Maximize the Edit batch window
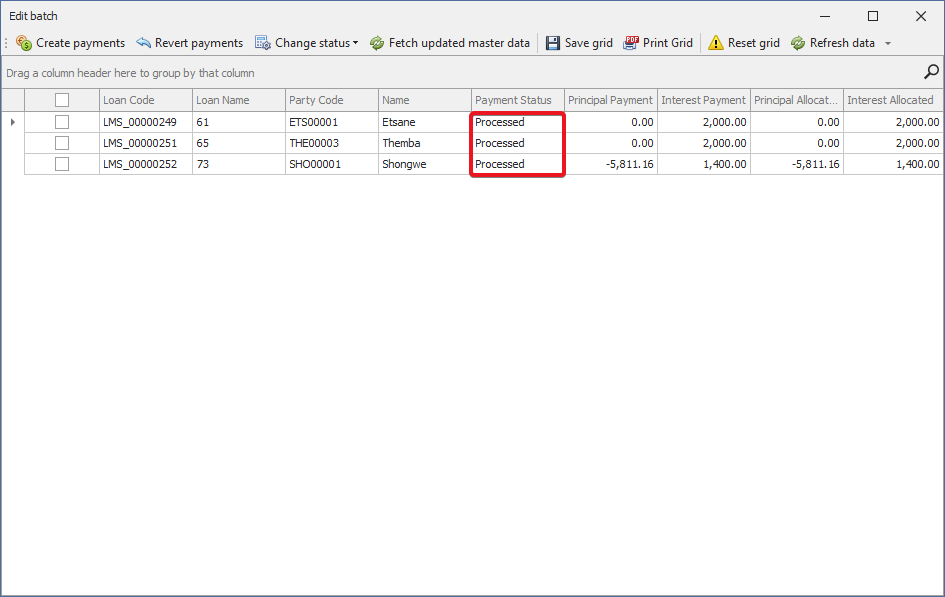945x597 pixels. pyautogui.click(x=873, y=16)
